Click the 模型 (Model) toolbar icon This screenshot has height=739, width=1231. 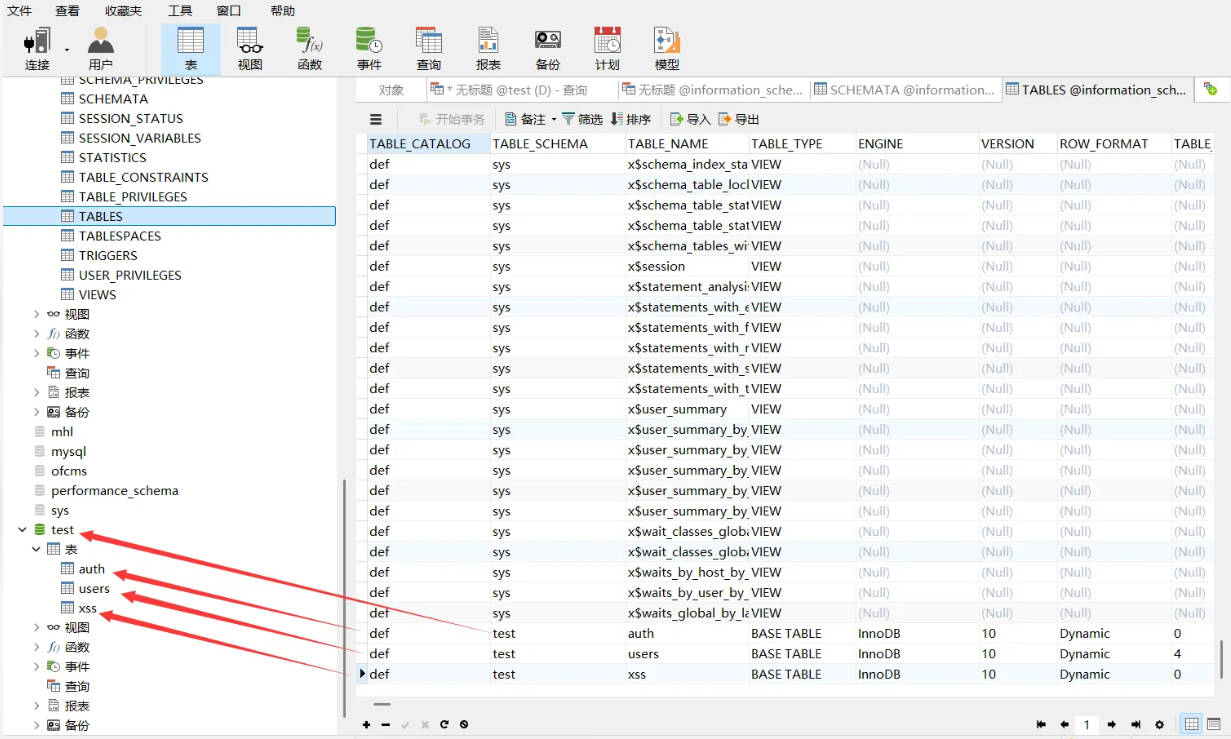[666, 47]
